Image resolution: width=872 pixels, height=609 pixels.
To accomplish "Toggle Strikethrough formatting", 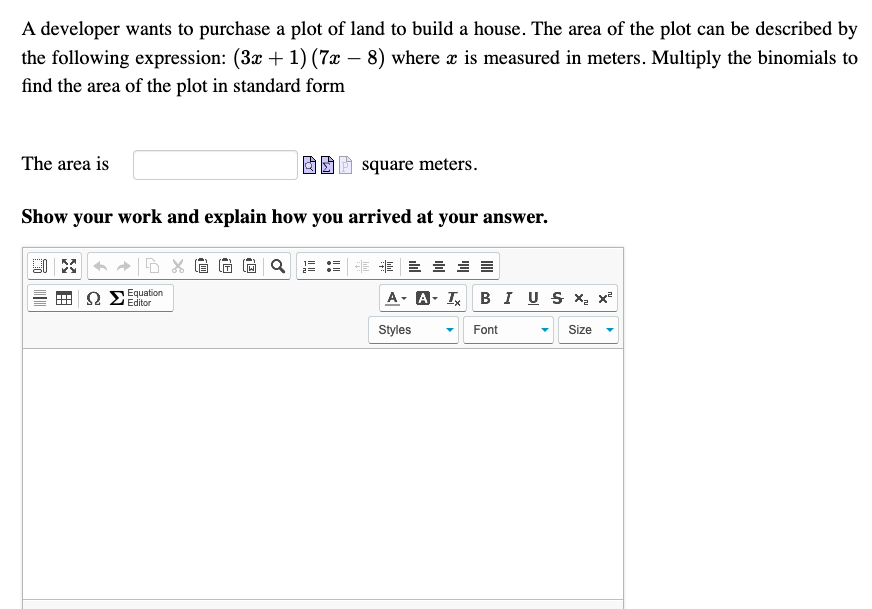I will [x=557, y=299].
